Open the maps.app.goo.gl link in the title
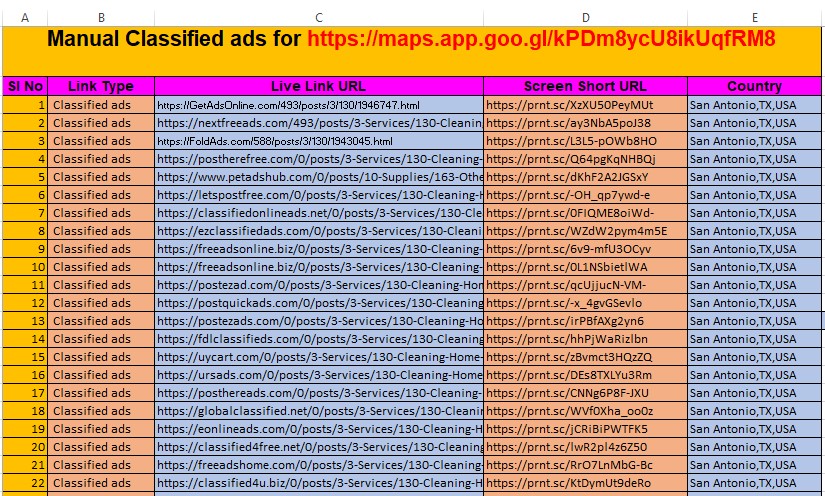825x496 pixels. 541,39
